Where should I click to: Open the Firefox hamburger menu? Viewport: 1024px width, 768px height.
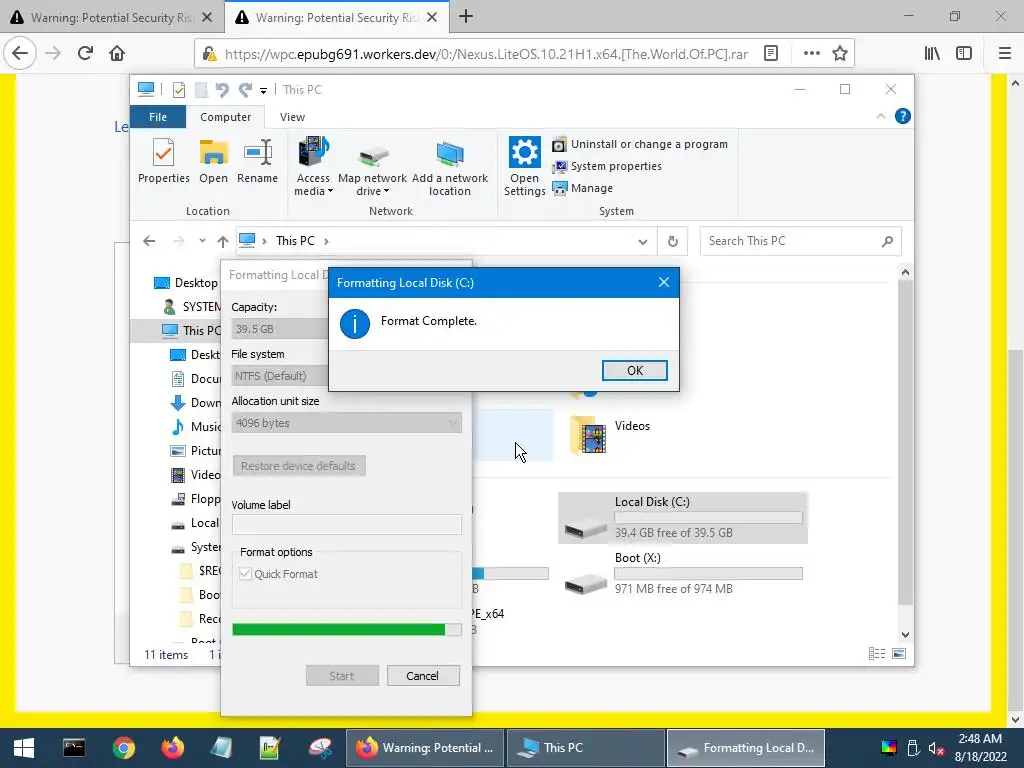pyautogui.click(x=1004, y=53)
